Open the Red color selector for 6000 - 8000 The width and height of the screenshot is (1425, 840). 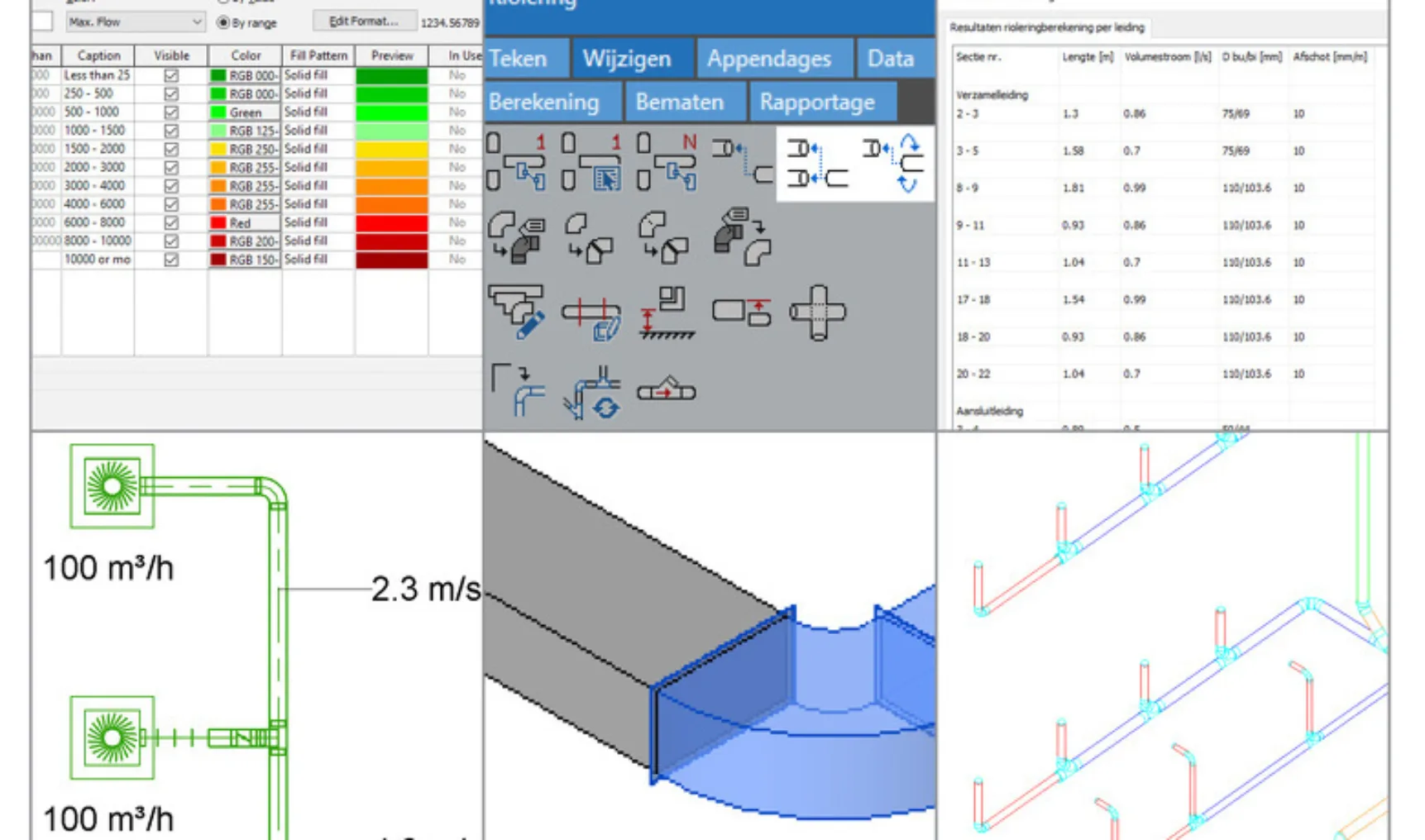(x=245, y=223)
